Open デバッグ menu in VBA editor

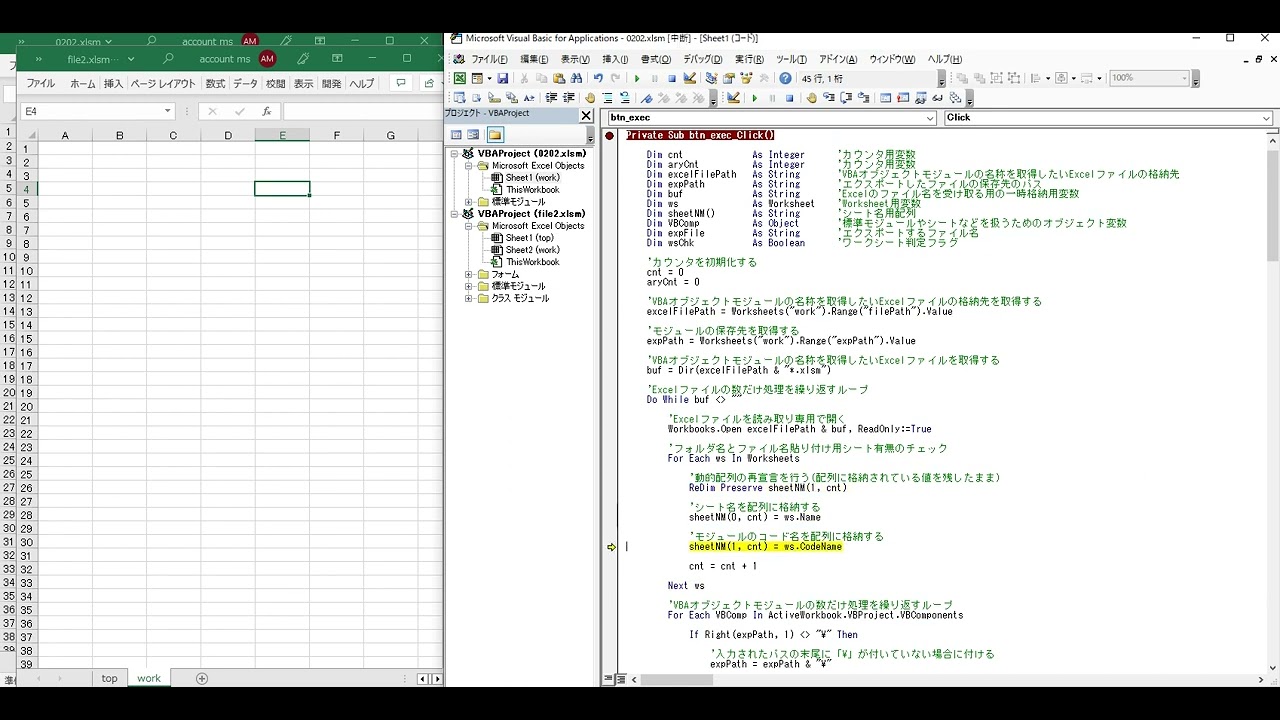coord(703,59)
